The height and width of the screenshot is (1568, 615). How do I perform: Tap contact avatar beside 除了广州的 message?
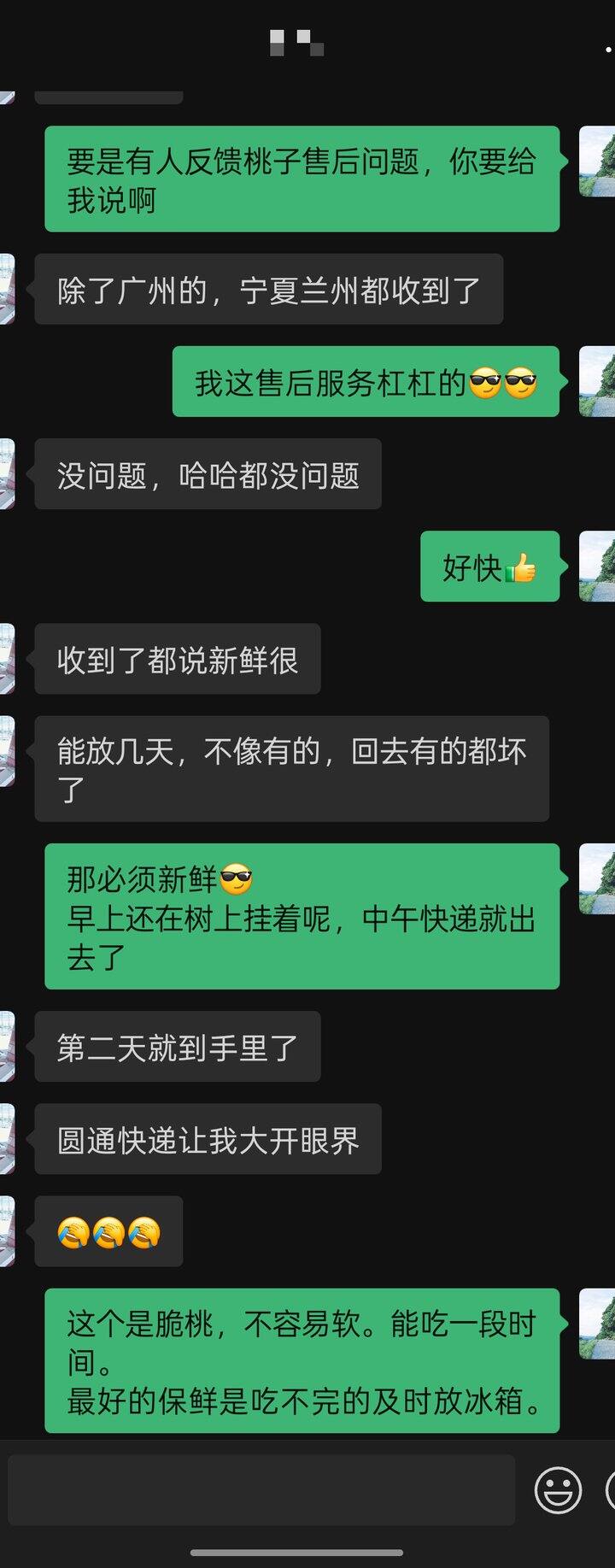click(8, 289)
